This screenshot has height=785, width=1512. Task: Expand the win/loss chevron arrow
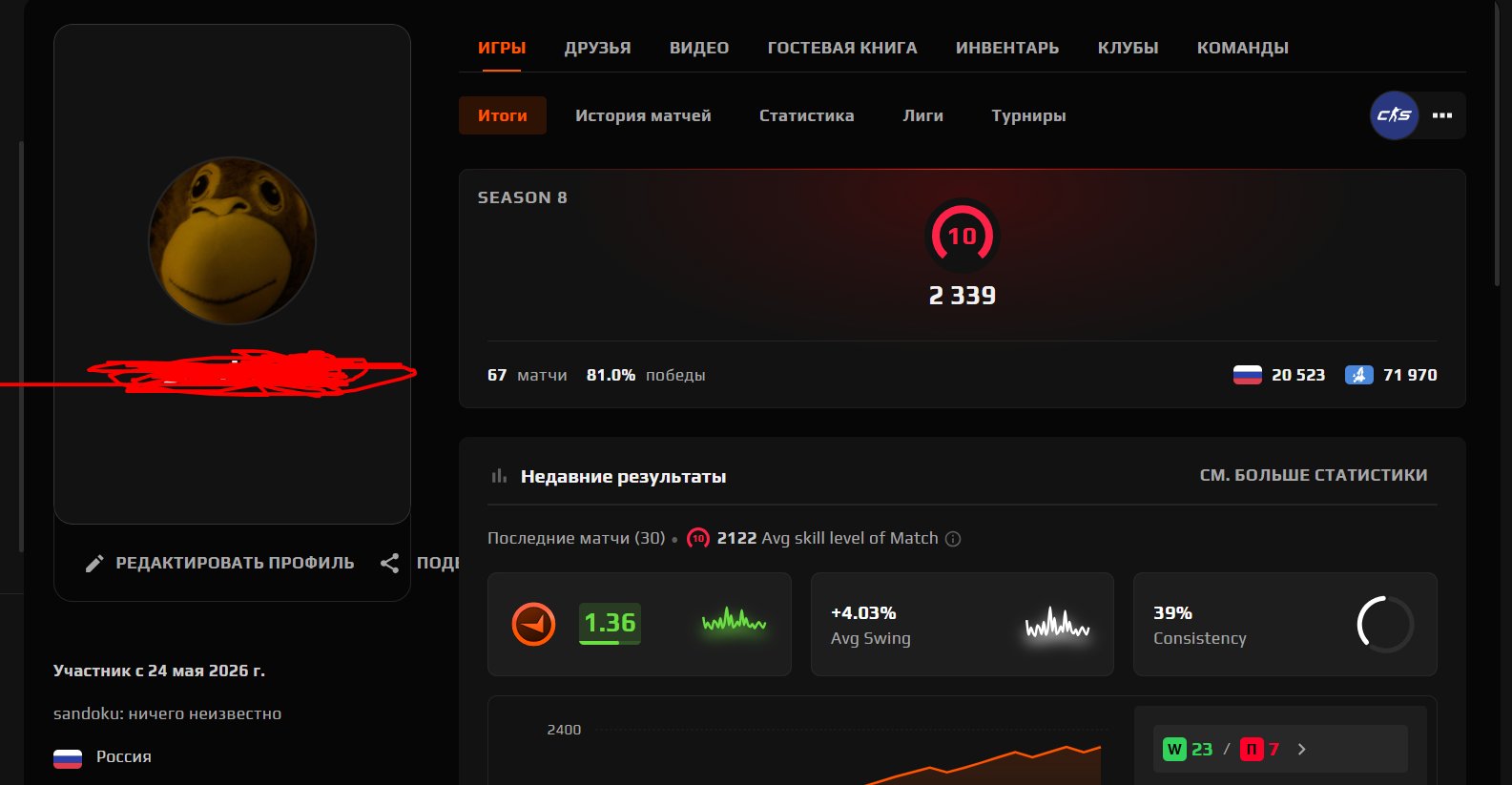(1301, 750)
